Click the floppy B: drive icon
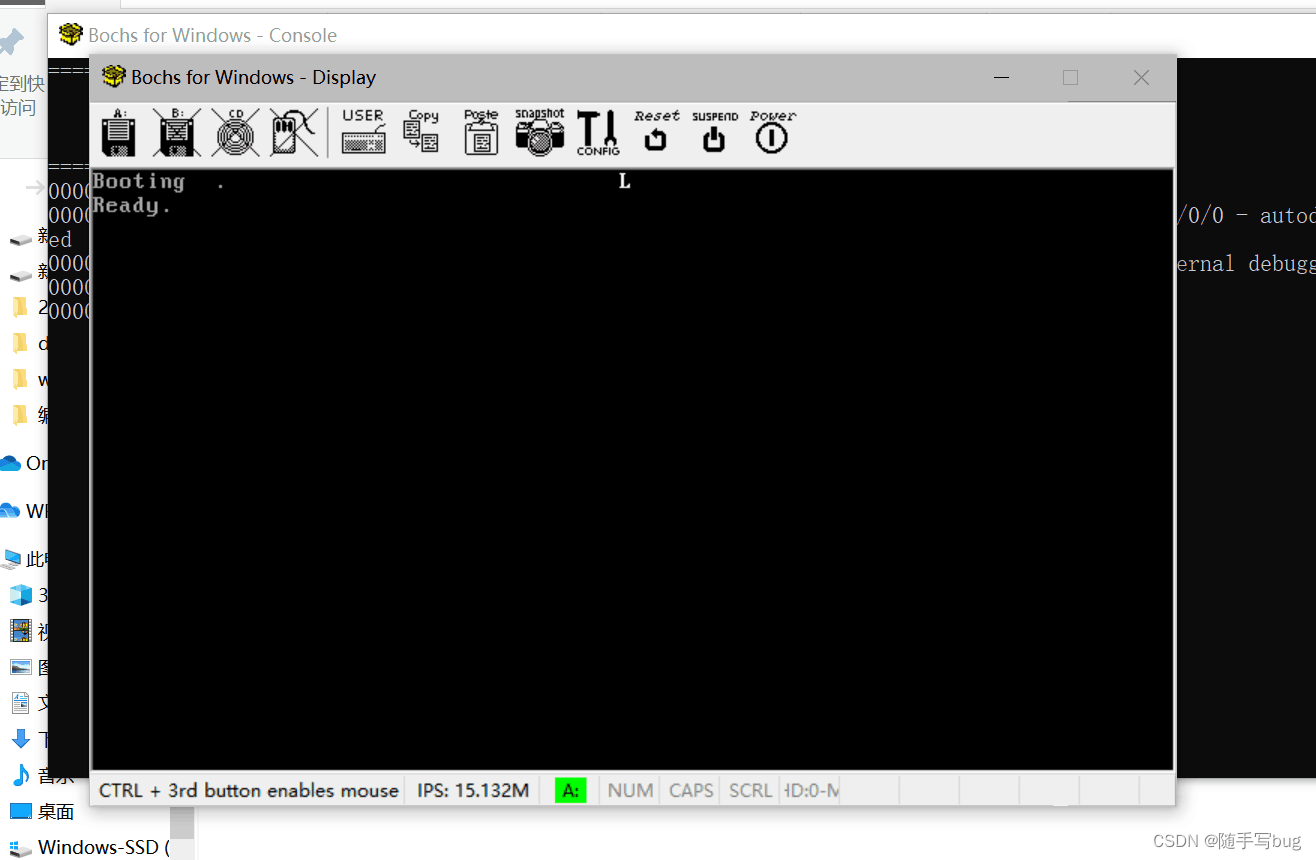Screen dimensions: 1316x860 tap(177, 132)
